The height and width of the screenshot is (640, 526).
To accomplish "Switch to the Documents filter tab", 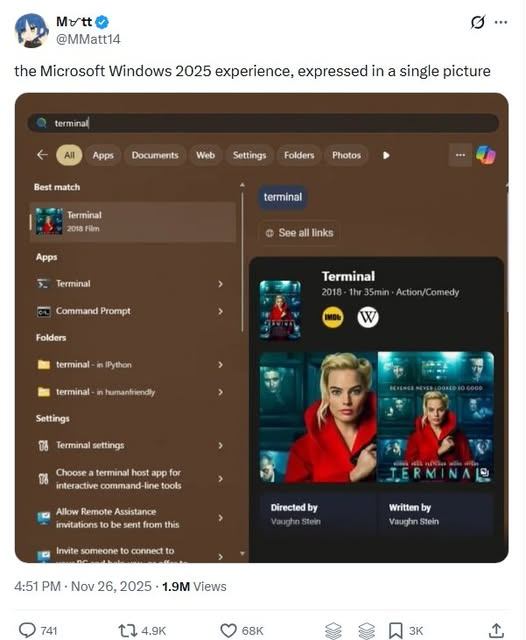I will pyautogui.click(x=155, y=155).
